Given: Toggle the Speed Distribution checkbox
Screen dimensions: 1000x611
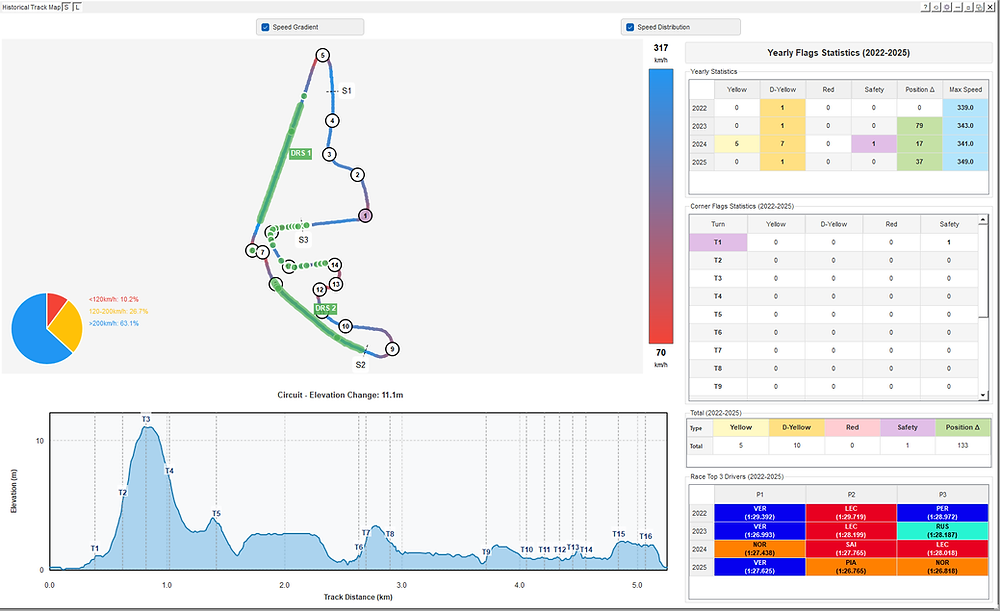Looking at the screenshot, I should [x=630, y=27].
